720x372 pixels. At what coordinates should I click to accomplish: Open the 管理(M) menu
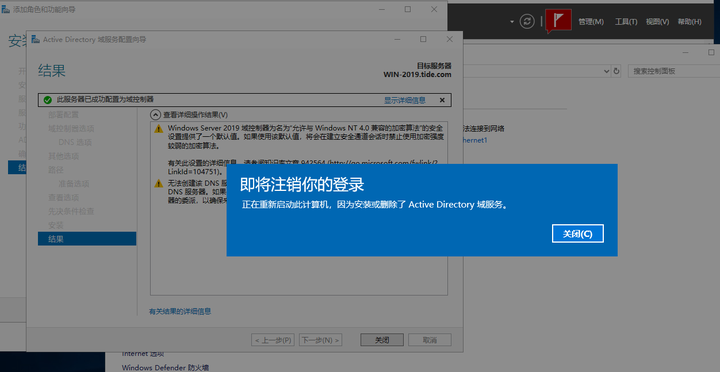point(591,22)
